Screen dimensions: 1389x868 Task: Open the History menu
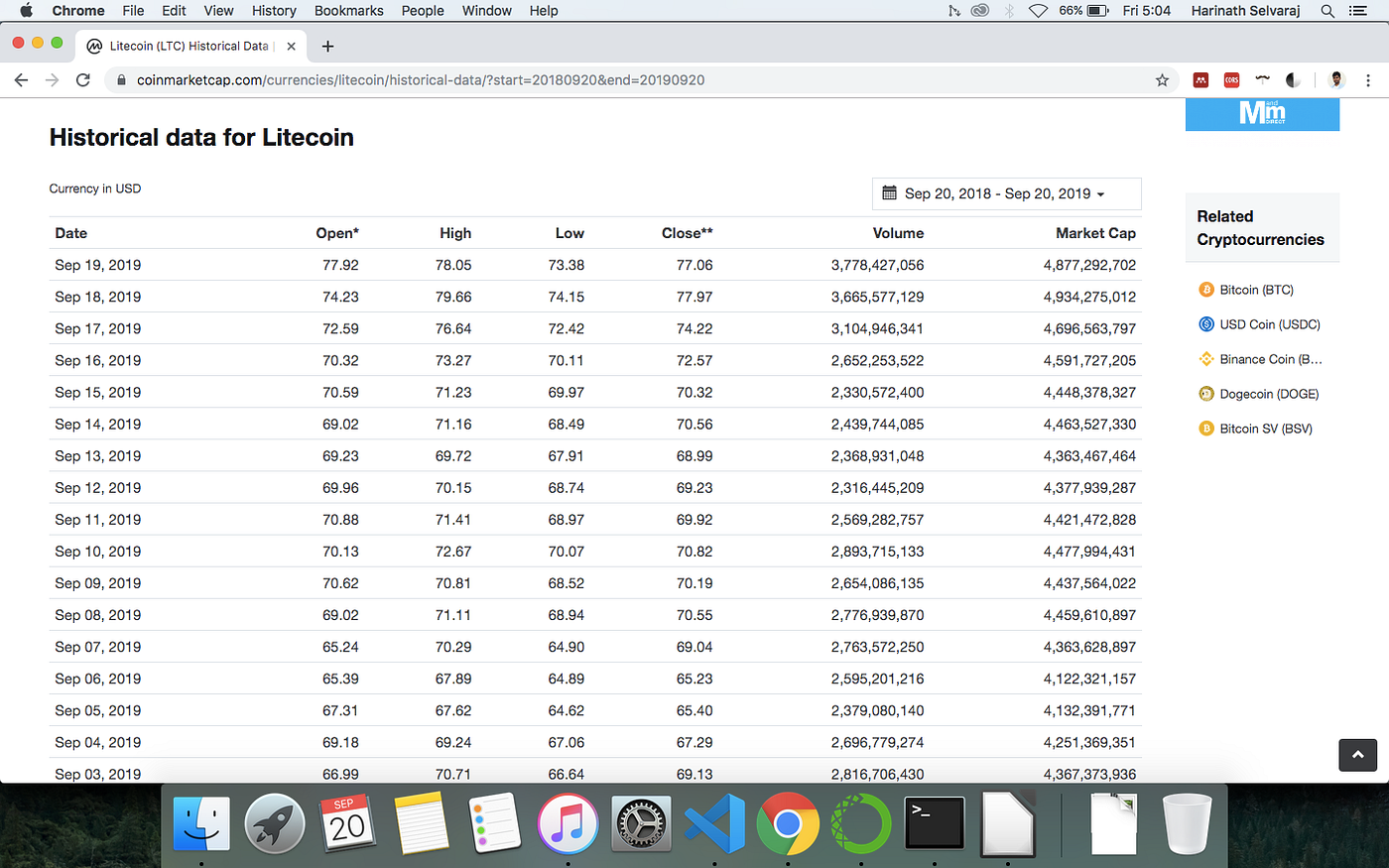point(274,11)
